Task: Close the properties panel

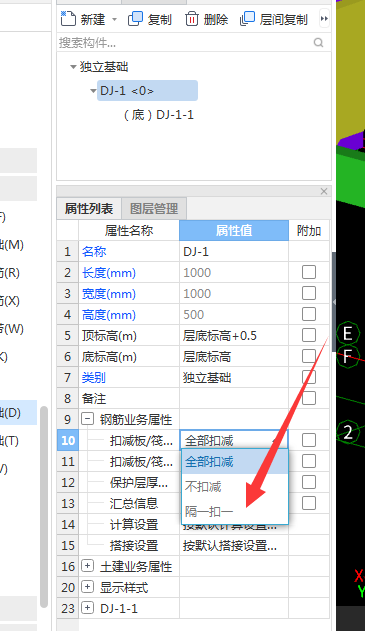Action: click(324, 191)
